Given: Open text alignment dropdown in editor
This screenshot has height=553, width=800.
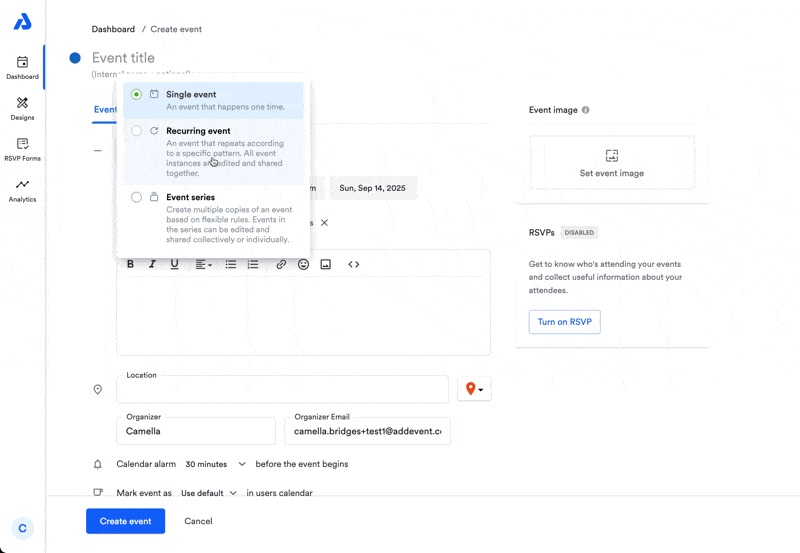Looking at the screenshot, I should pos(203,264).
